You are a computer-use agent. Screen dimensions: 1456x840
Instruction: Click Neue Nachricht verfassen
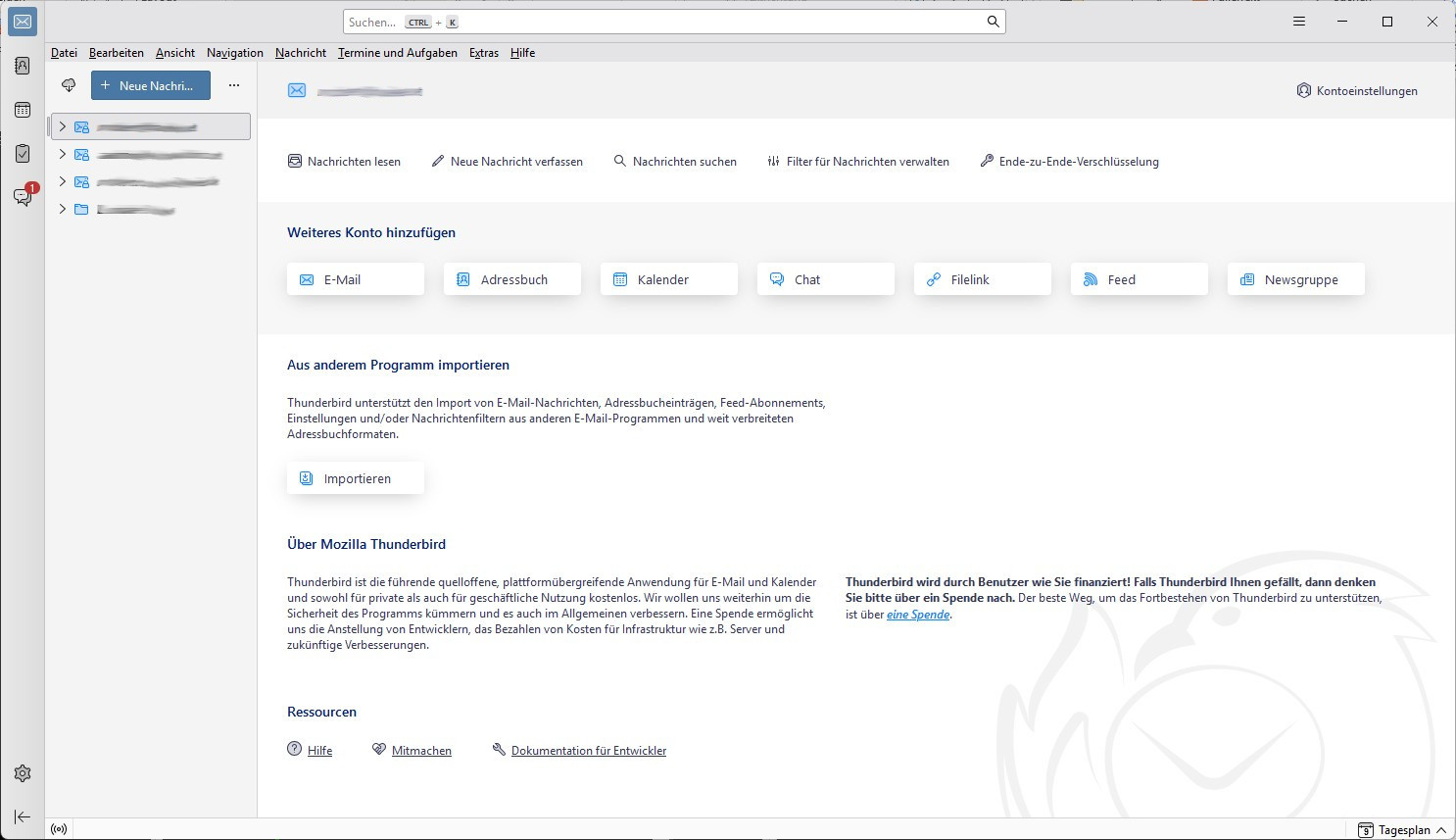click(x=507, y=162)
